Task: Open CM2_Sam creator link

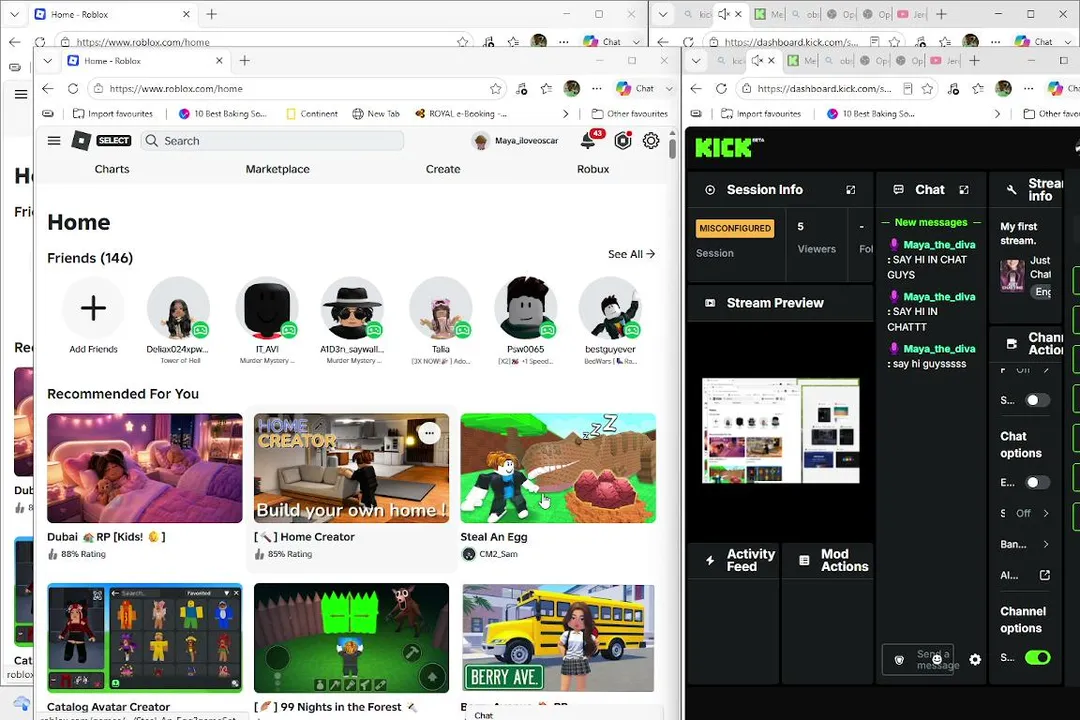Action: point(498,554)
